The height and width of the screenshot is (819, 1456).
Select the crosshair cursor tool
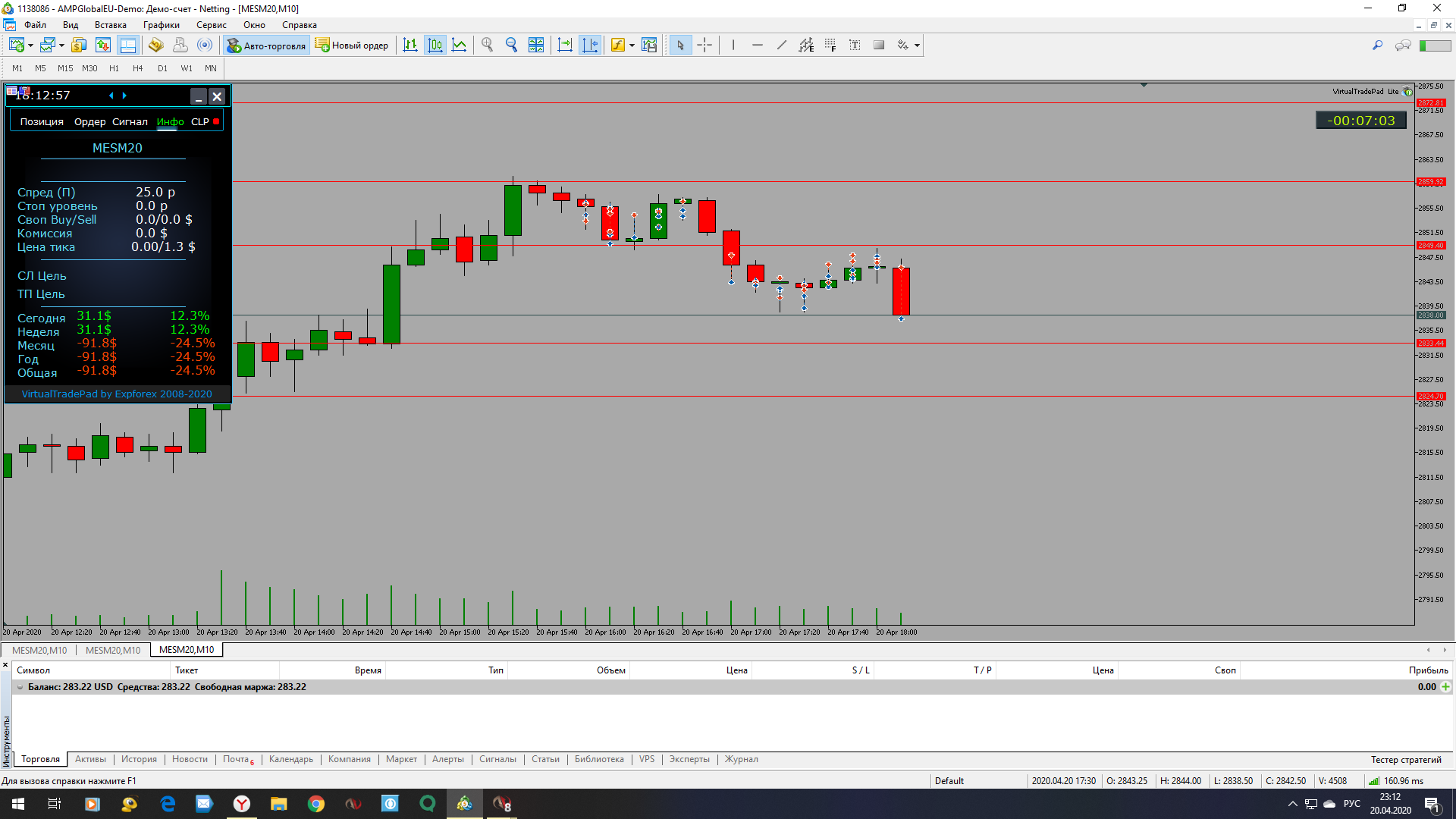pos(704,45)
